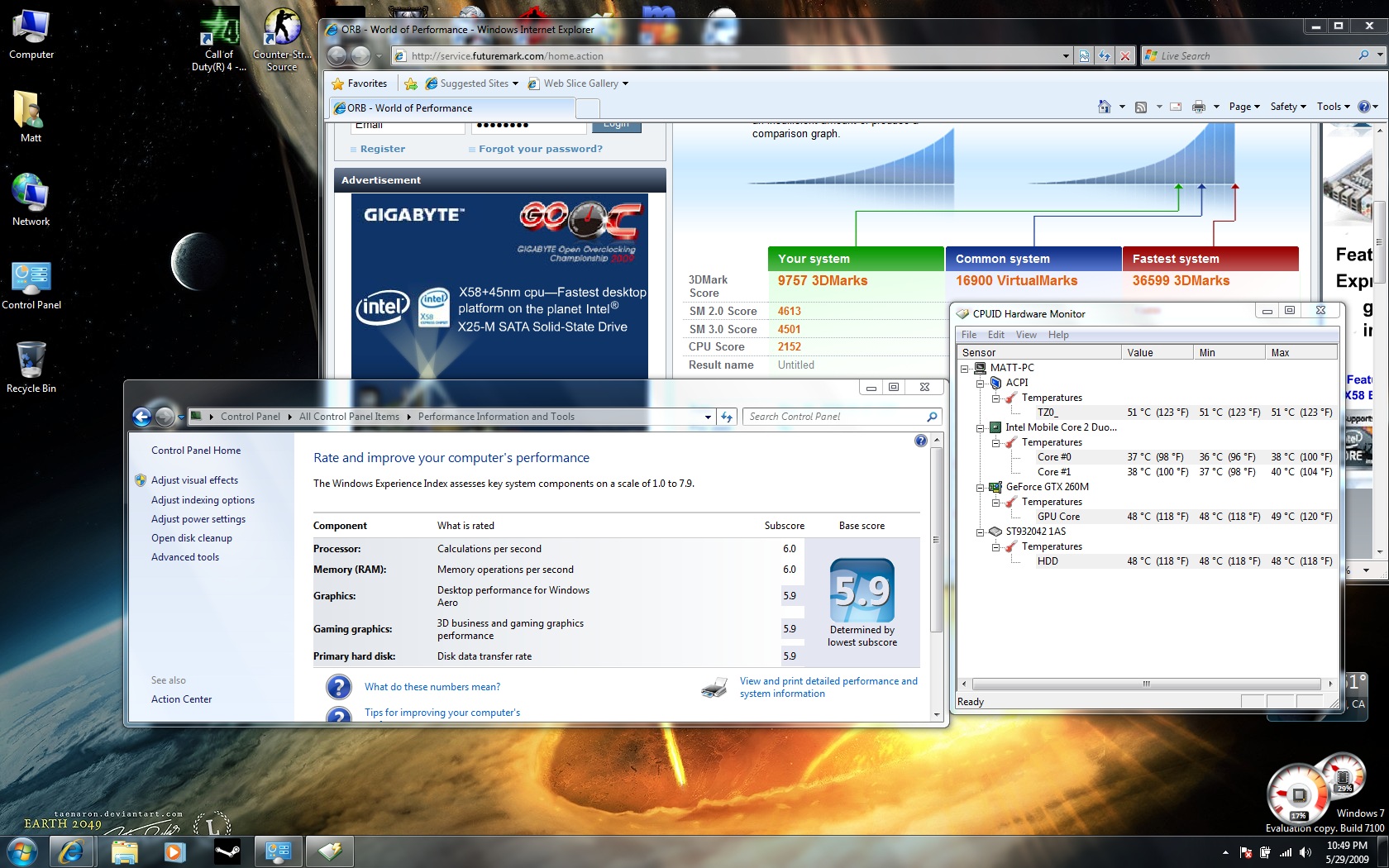Click the Action Center link in See also

[x=181, y=699]
